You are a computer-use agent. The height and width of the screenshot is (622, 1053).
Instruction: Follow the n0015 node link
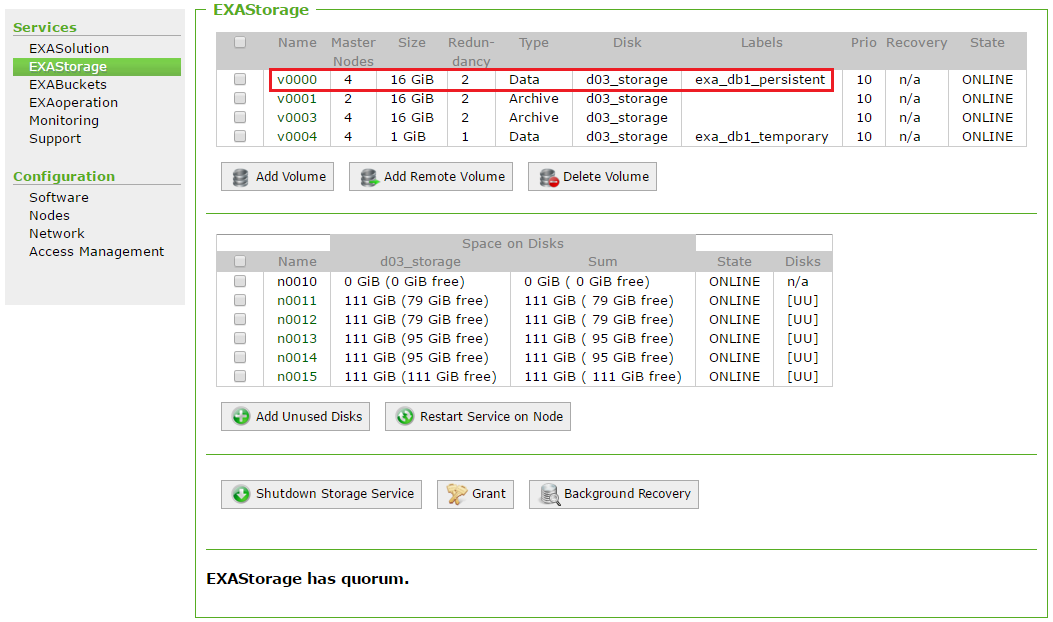[297, 376]
